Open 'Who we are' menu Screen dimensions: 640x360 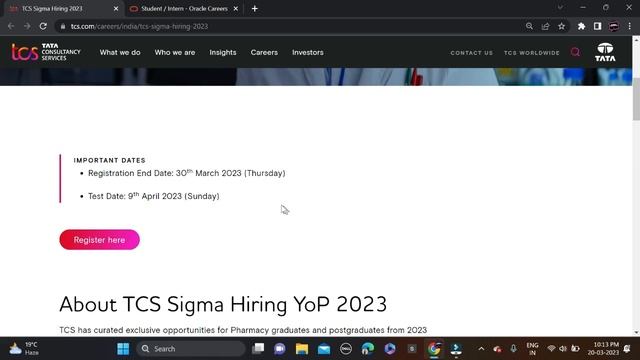(175, 52)
